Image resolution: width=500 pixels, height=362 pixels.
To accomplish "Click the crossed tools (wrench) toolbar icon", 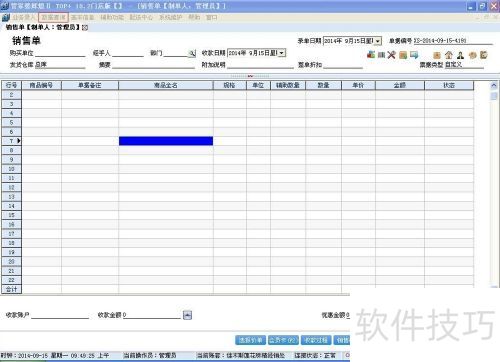I will 391,55.
